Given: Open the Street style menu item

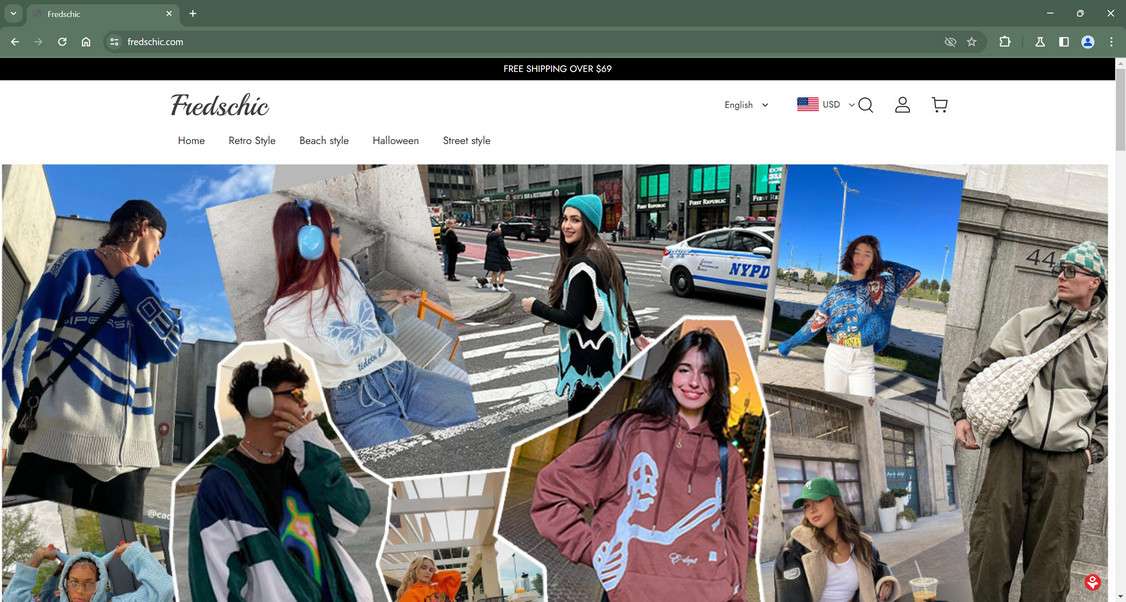Looking at the screenshot, I should (467, 141).
